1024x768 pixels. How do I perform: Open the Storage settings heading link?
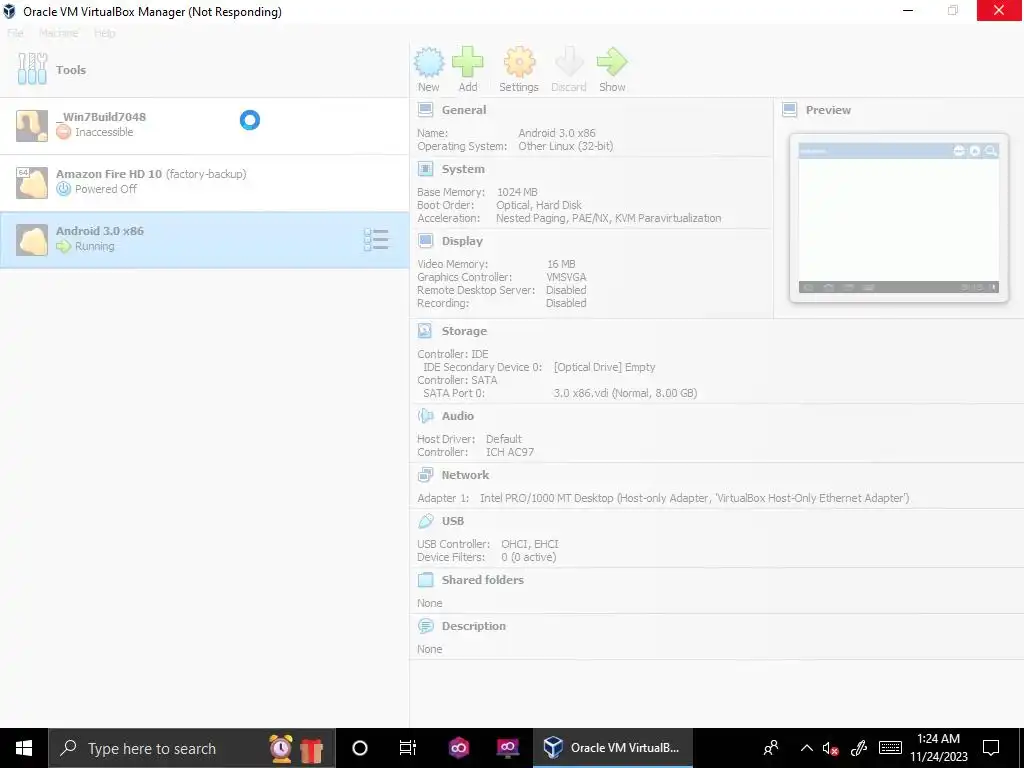point(464,331)
